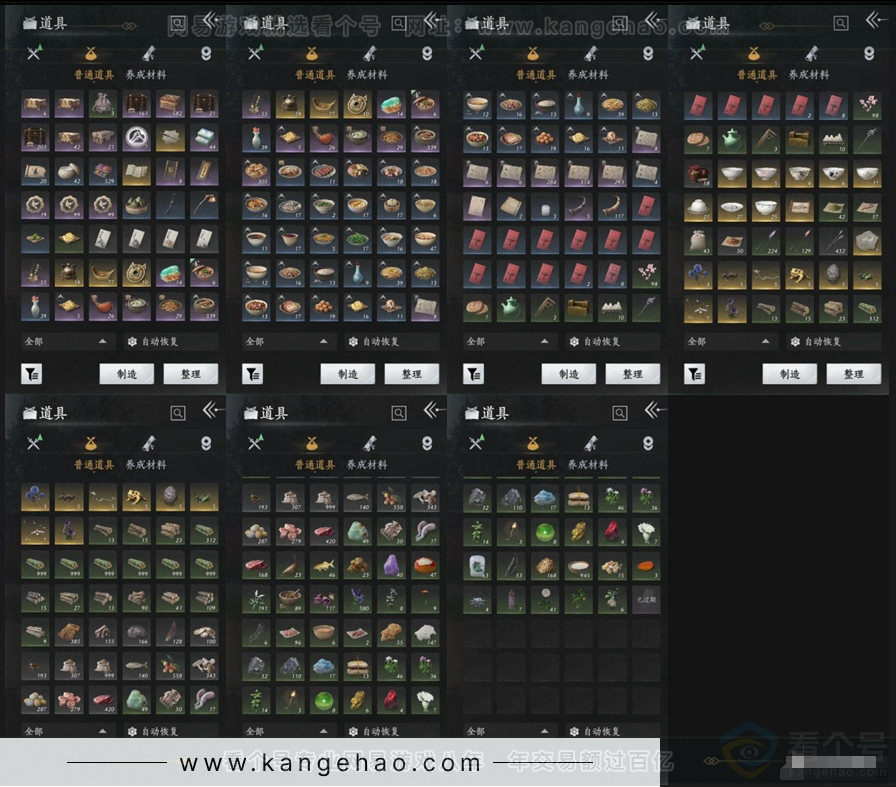This screenshot has width=896, height=787.
Task: Expand the 全部 dropdown in the 582-chest panel
Action: (x=68, y=341)
